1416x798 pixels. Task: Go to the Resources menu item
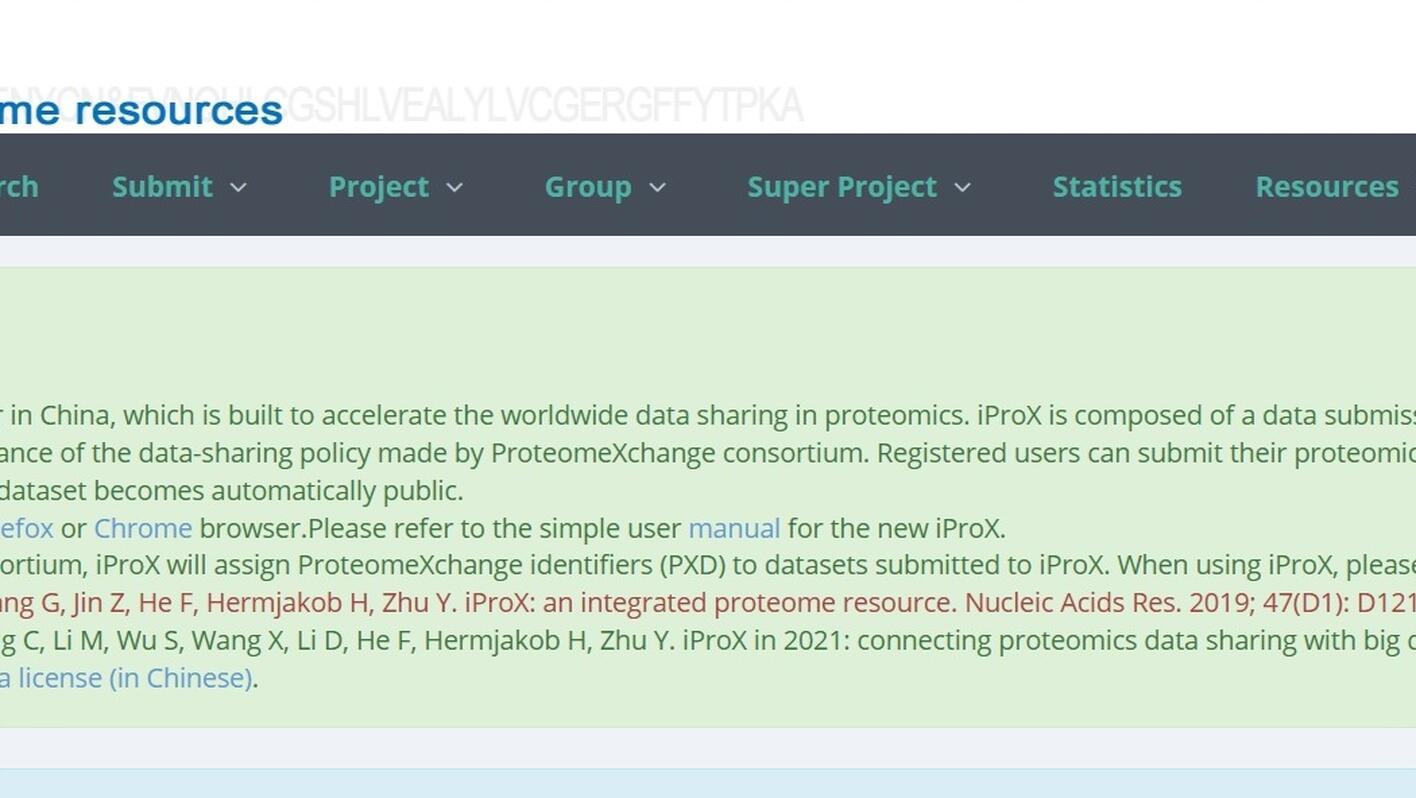(1326, 187)
